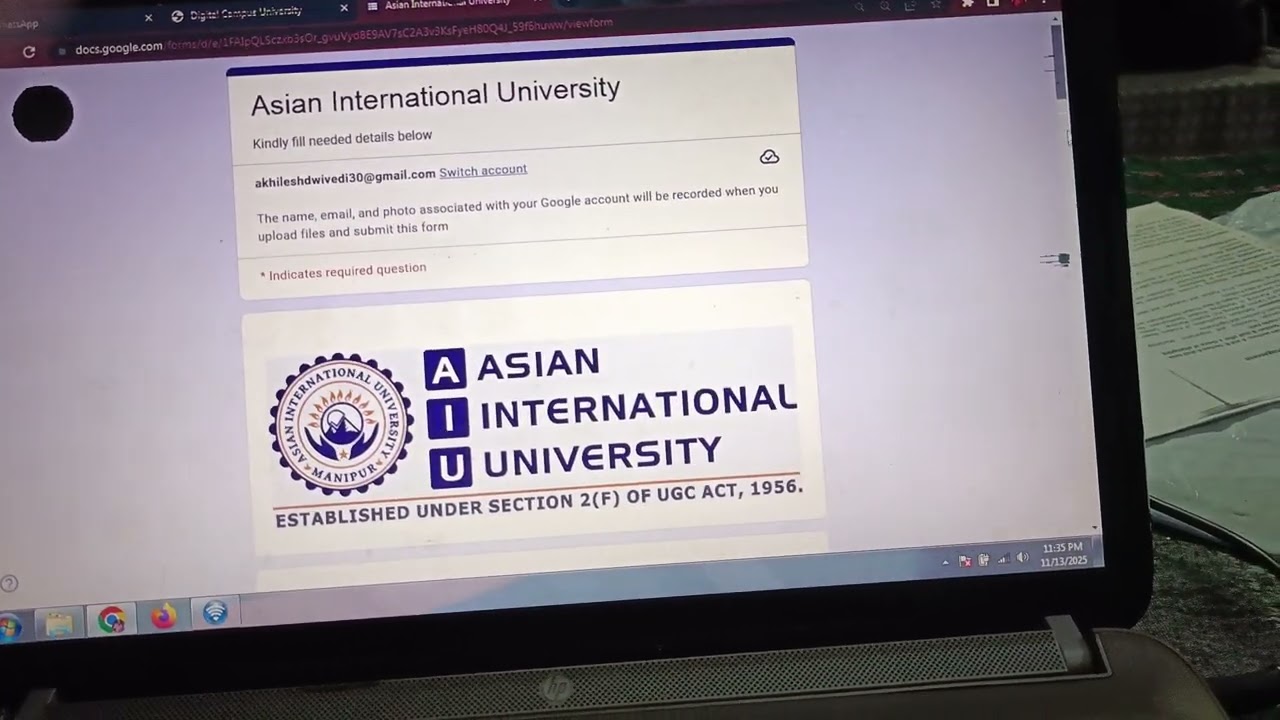Show hidden system tray icons

point(946,562)
